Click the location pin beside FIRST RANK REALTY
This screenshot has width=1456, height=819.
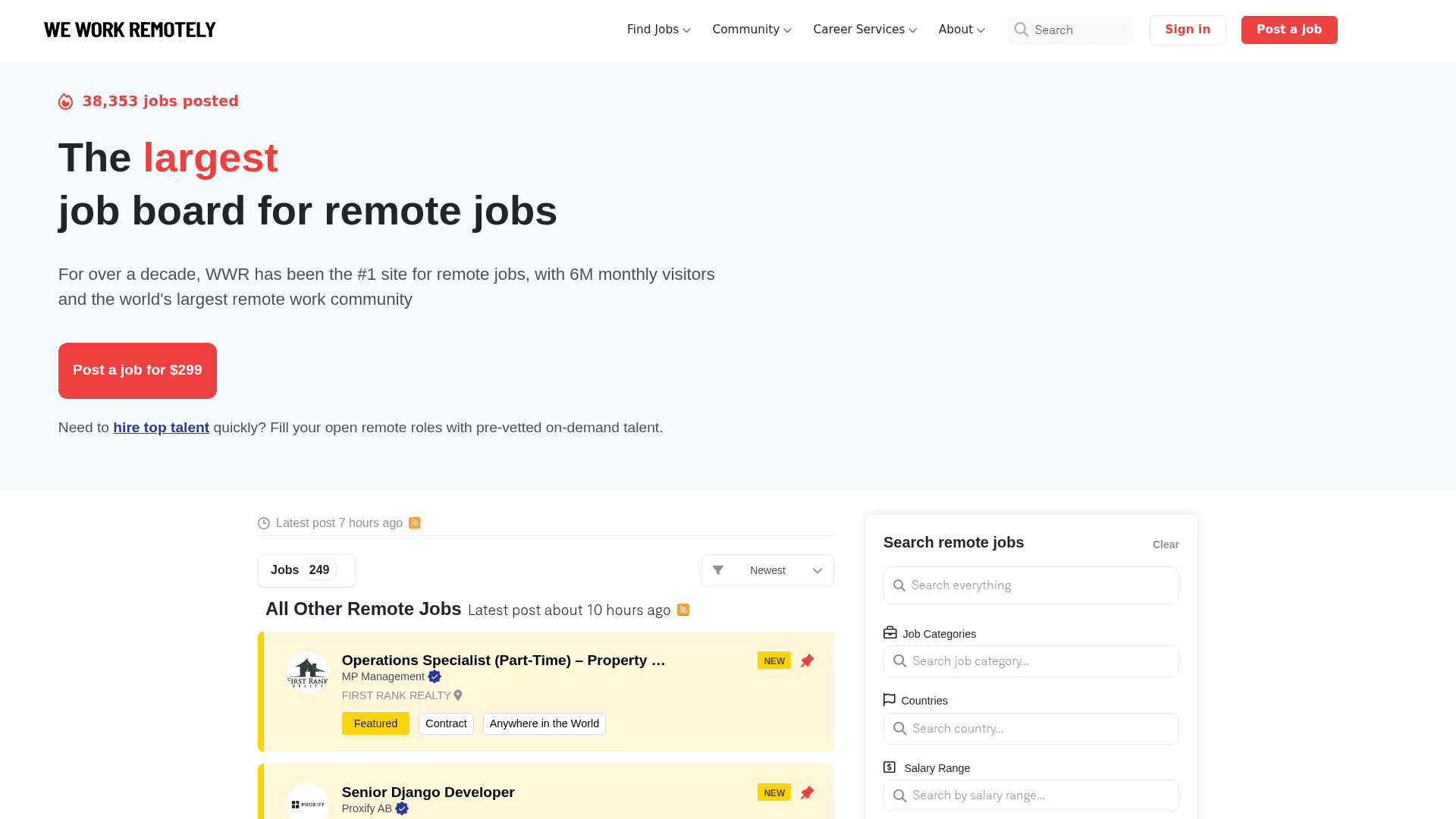[x=458, y=695]
